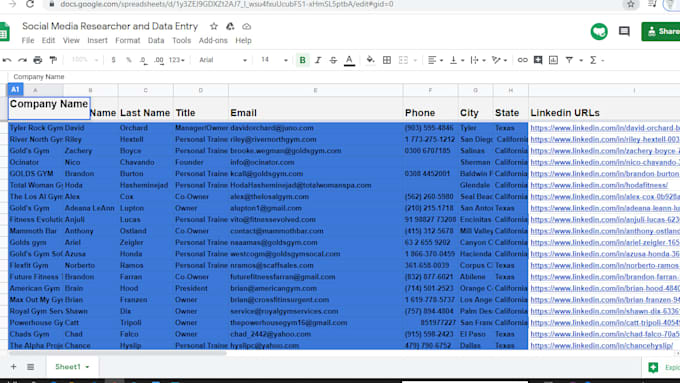Select the Paint format tool

(53, 60)
